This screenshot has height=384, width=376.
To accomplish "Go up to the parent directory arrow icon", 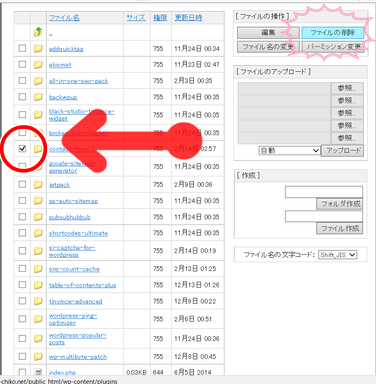I will 38,32.
